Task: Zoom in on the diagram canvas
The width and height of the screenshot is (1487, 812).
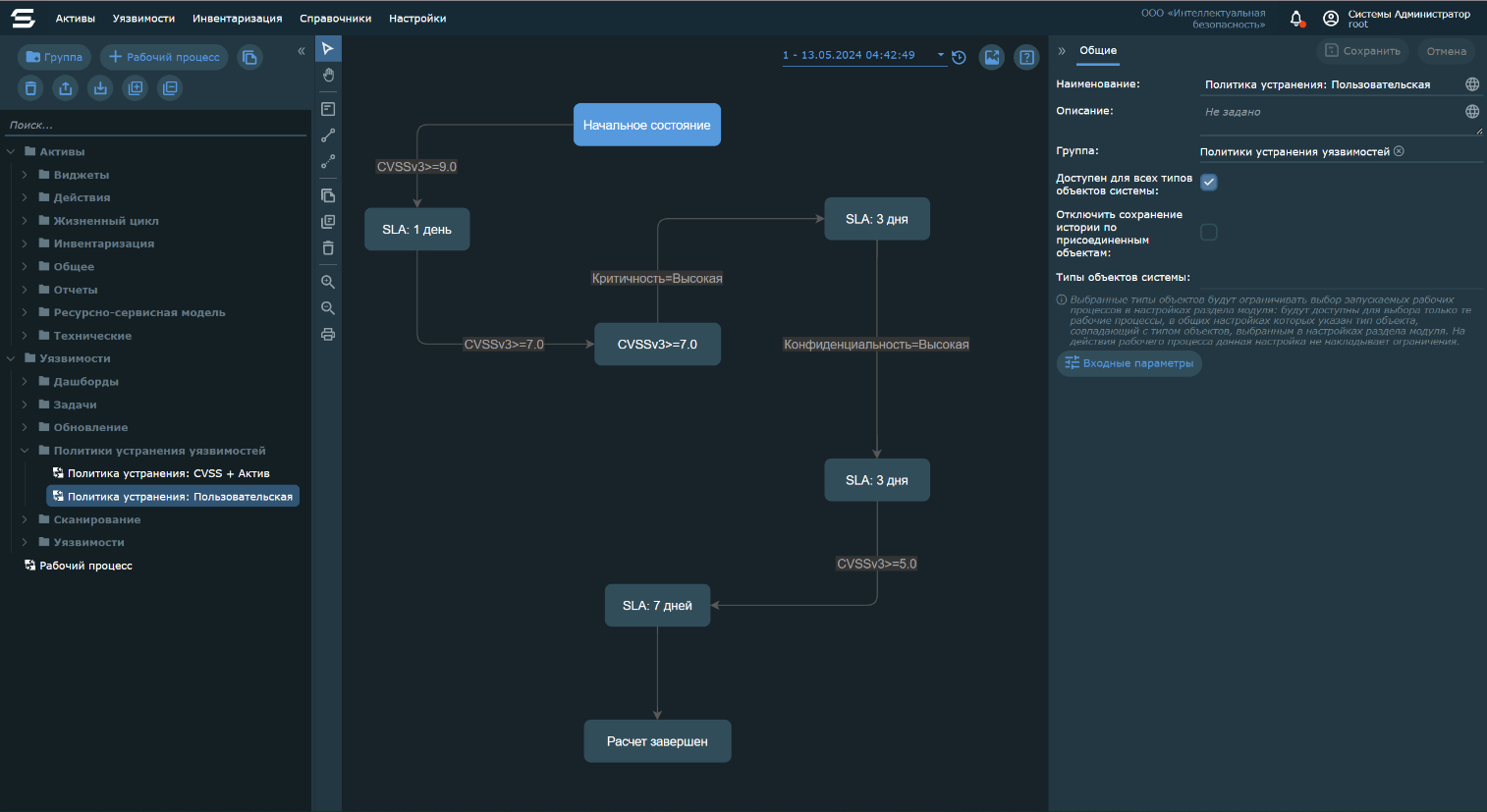Action: click(328, 282)
